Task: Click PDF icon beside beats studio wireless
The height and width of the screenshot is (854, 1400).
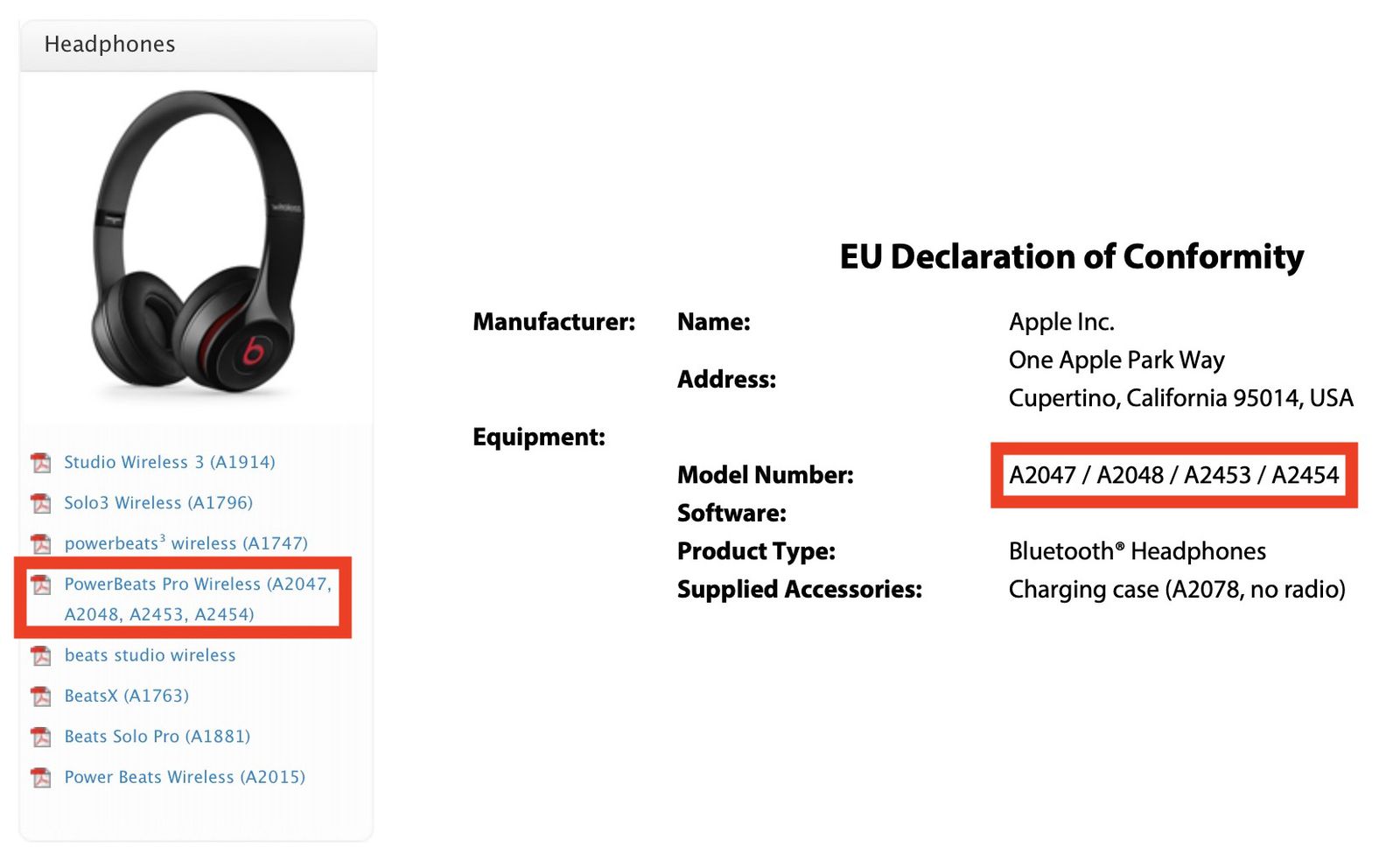Action: [x=41, y=655]
